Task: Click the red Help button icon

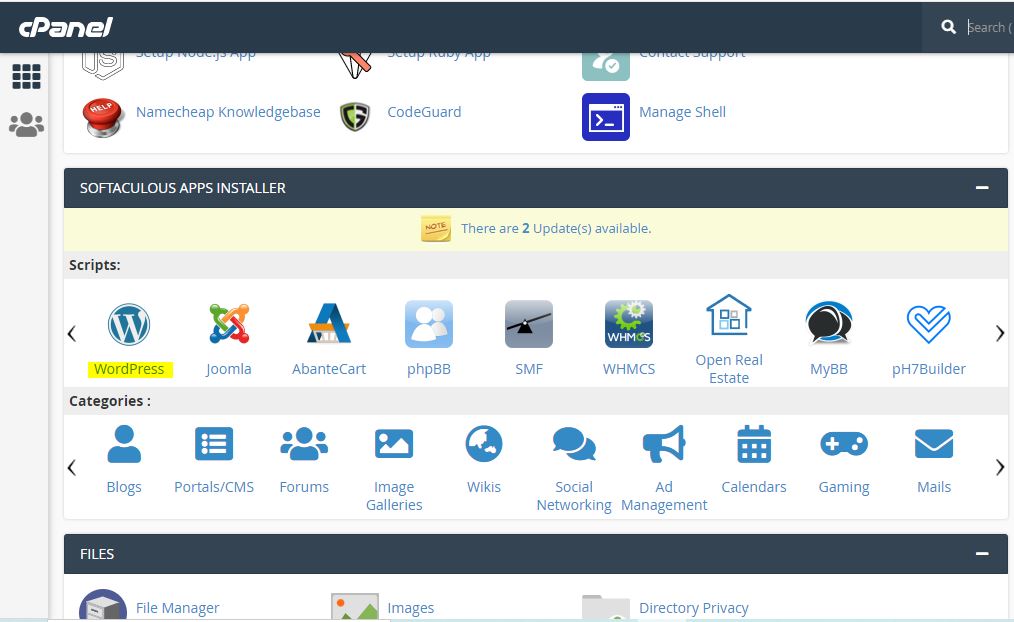Action: click(103, 117)
